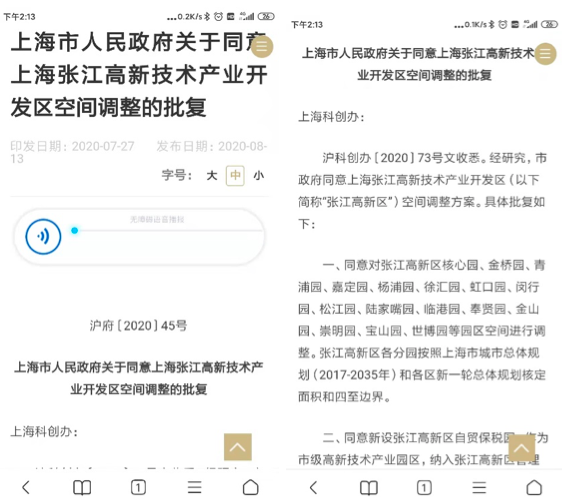
Task: Open the gold hamburger menu on left screen
Action: pos(262,47)
